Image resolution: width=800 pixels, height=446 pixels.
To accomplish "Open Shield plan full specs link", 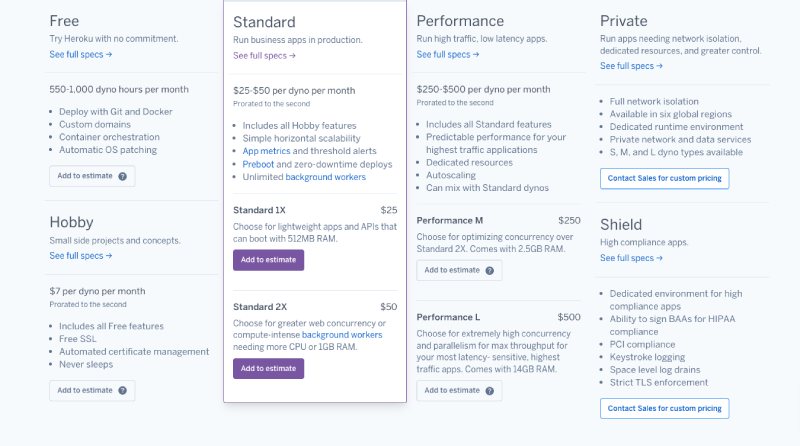I will pos(631,258).
